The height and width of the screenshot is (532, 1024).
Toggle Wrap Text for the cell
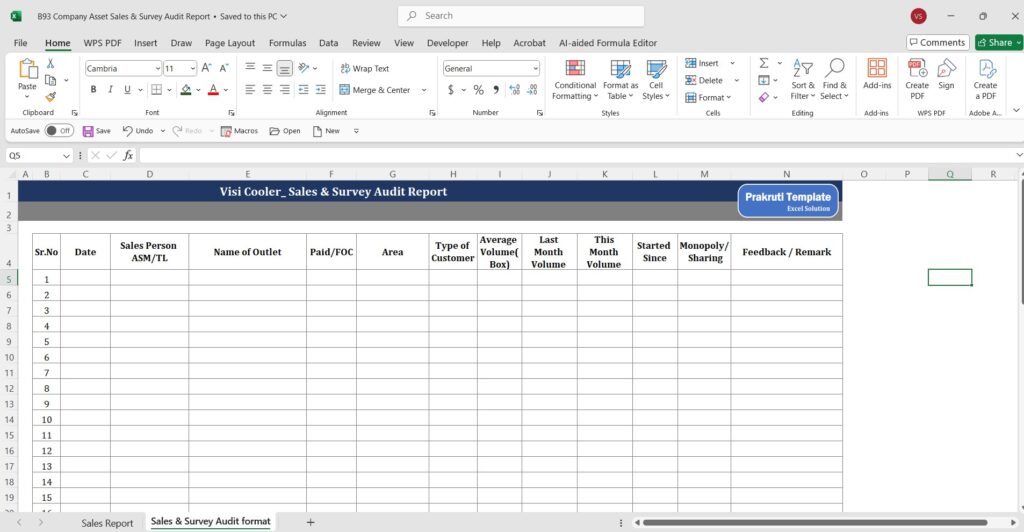(364, 69)
